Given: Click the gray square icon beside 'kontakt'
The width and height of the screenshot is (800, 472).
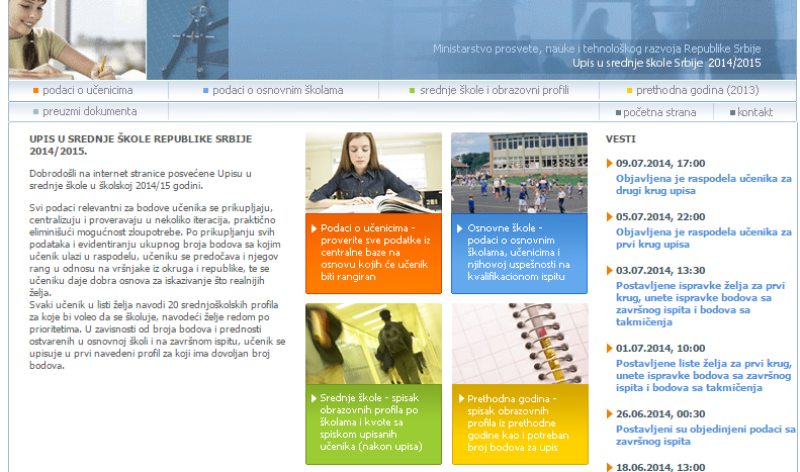Looking at the screenshot, I should tap(733, 113).
